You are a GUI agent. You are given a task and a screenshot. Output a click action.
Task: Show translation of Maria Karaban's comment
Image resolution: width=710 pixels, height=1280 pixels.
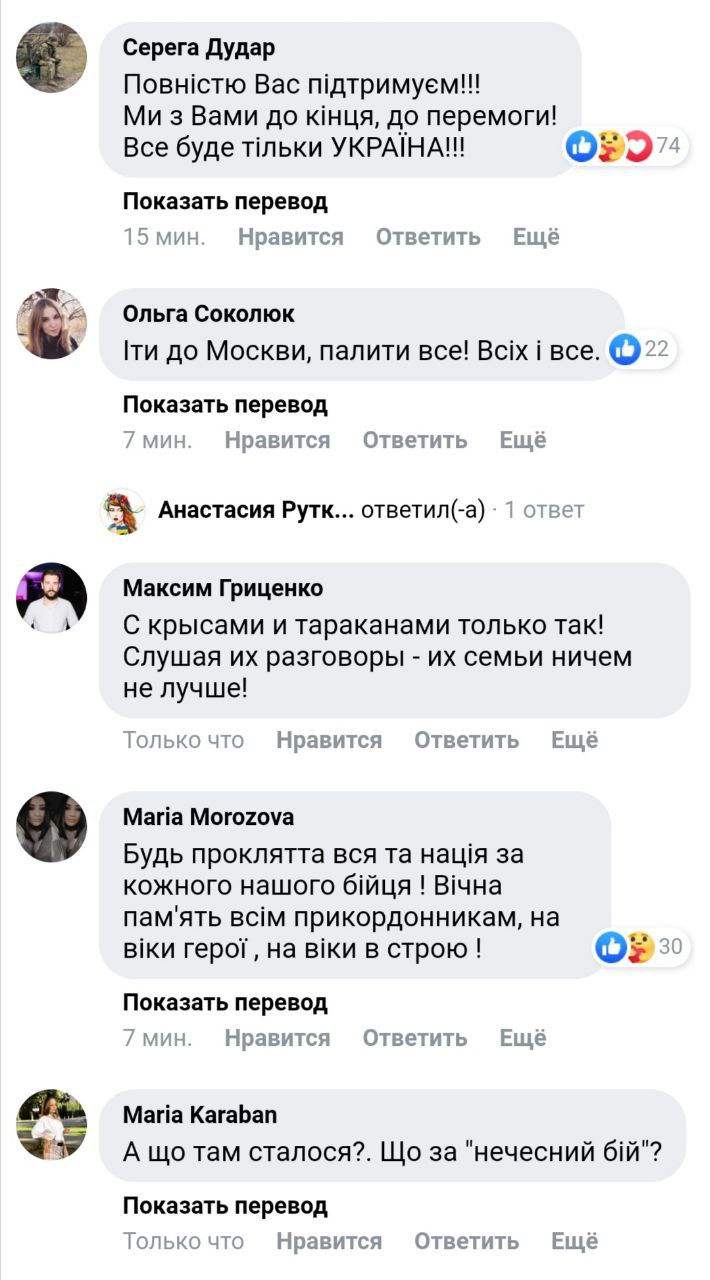[225, 1206]
